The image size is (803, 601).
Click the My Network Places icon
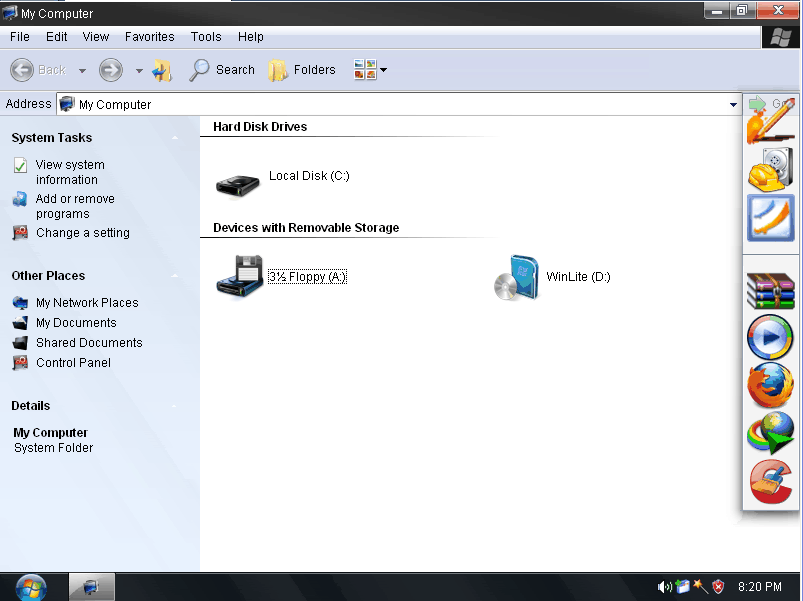tap(20, 303)
